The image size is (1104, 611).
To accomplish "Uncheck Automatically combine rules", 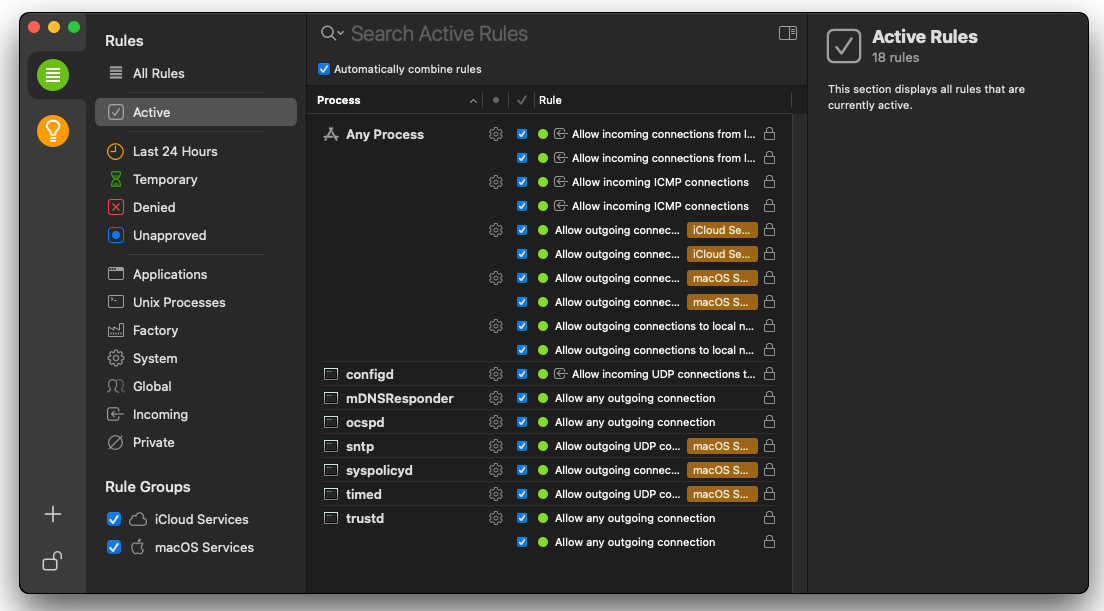I will [x=324, y=69].
